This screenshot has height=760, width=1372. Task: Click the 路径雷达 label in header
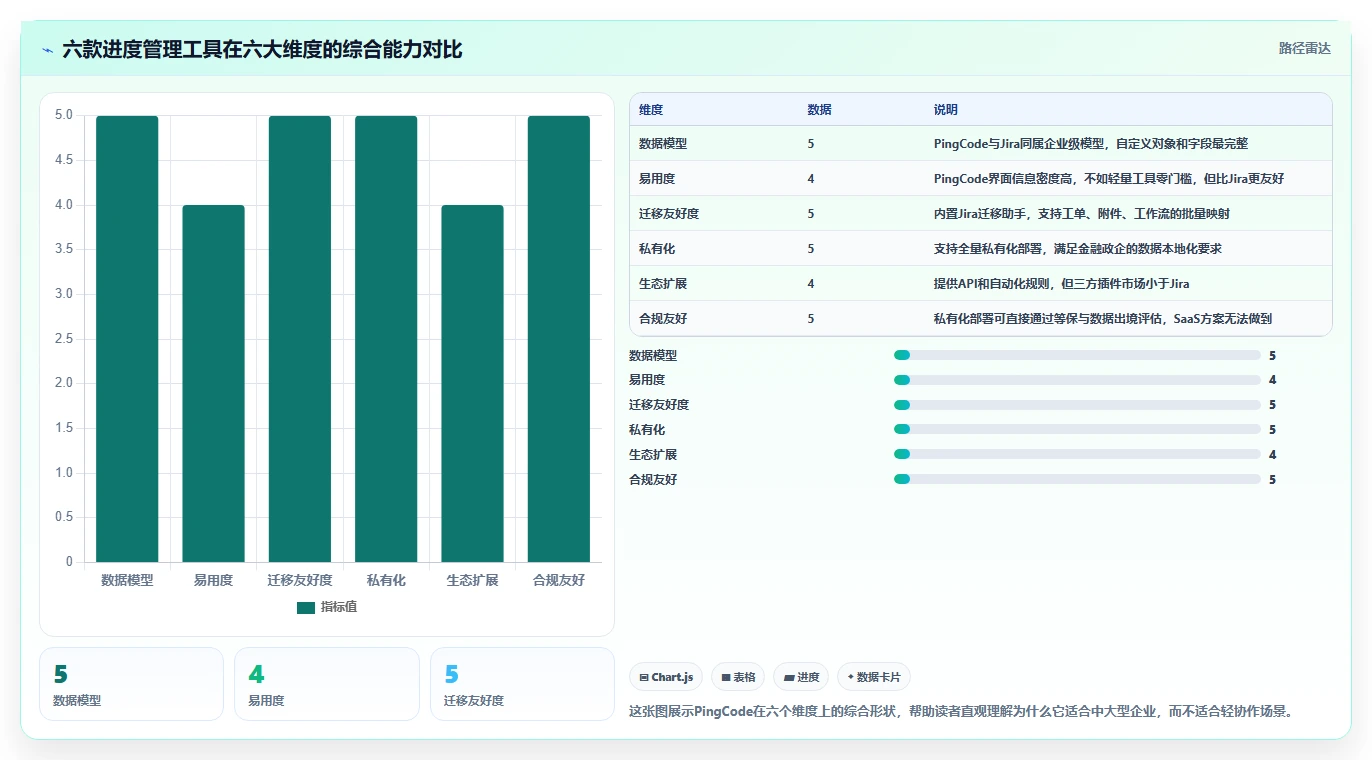[x=1304, y=48]
